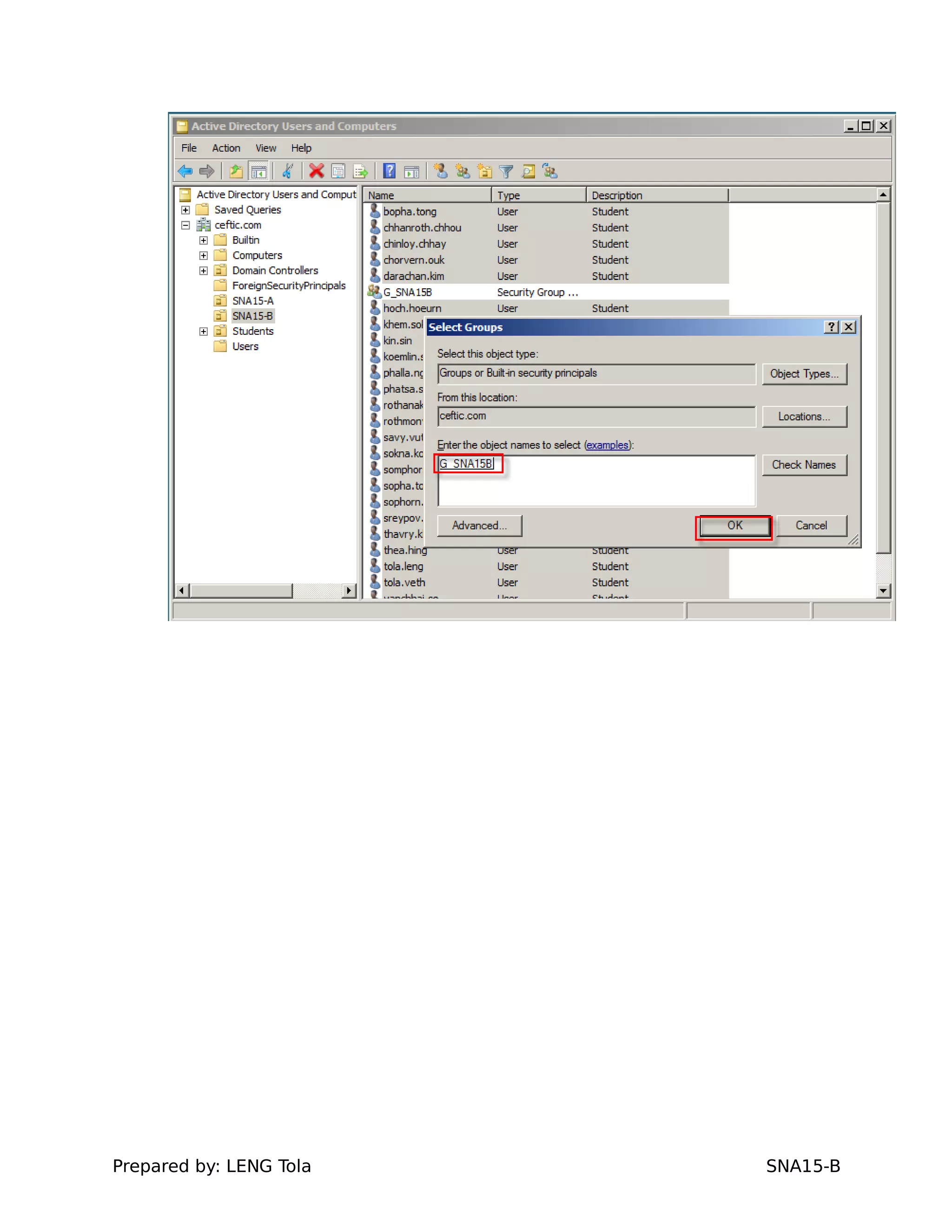Click the scissors Cut icon
Screen dimensions: 952x1232
pyautogui.click(x=288, y=171)
